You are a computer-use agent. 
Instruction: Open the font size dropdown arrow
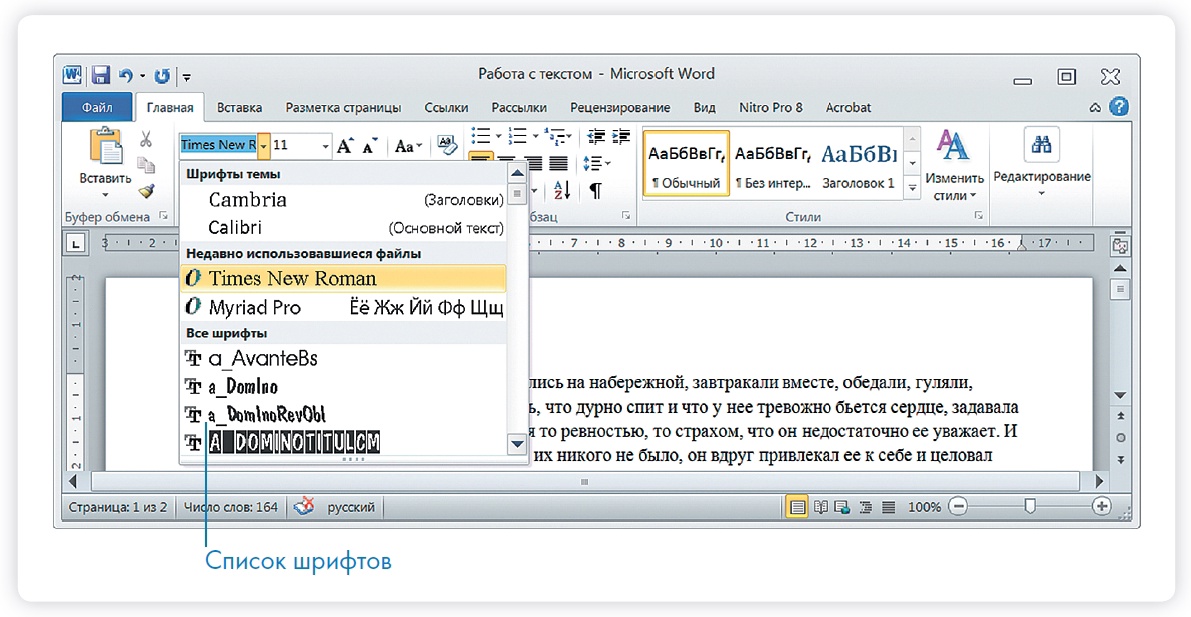click(325, 146)
